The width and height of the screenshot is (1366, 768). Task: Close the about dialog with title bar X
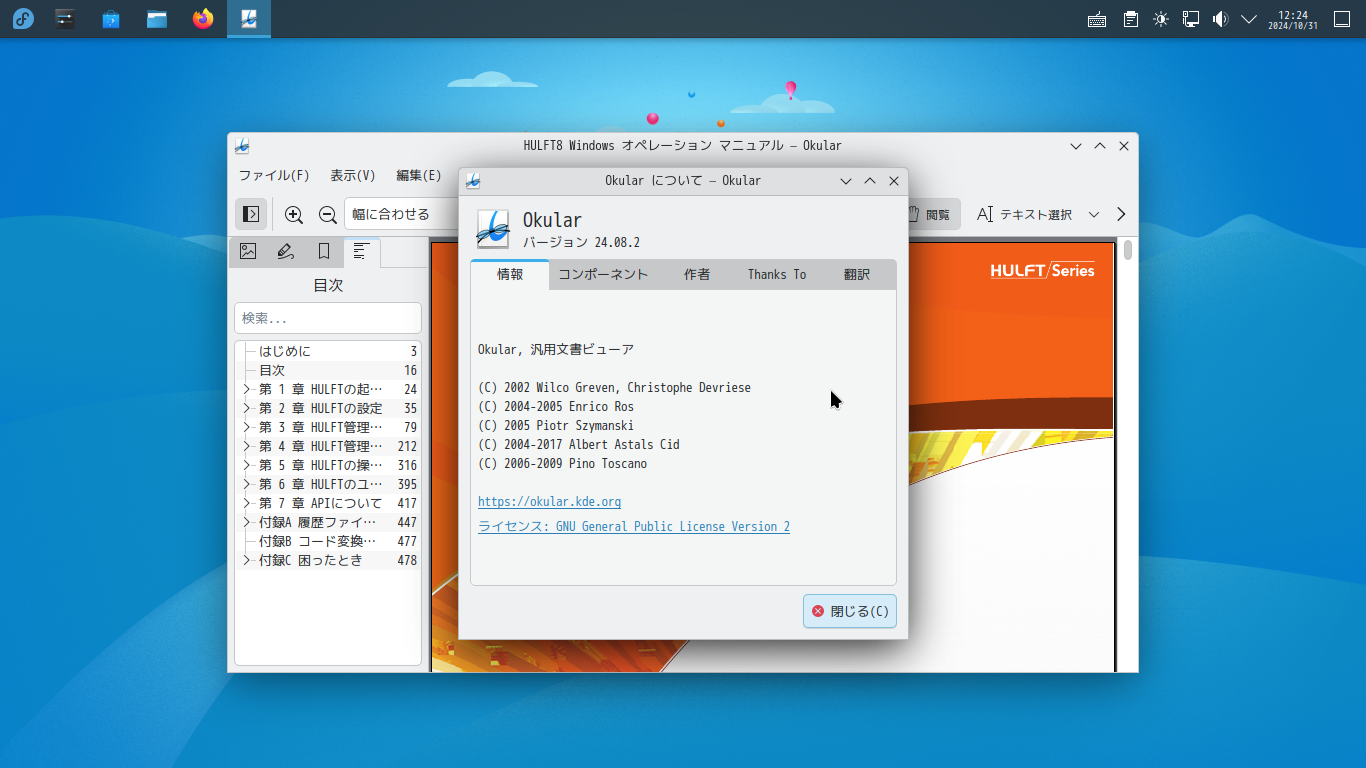click(894, 181)
